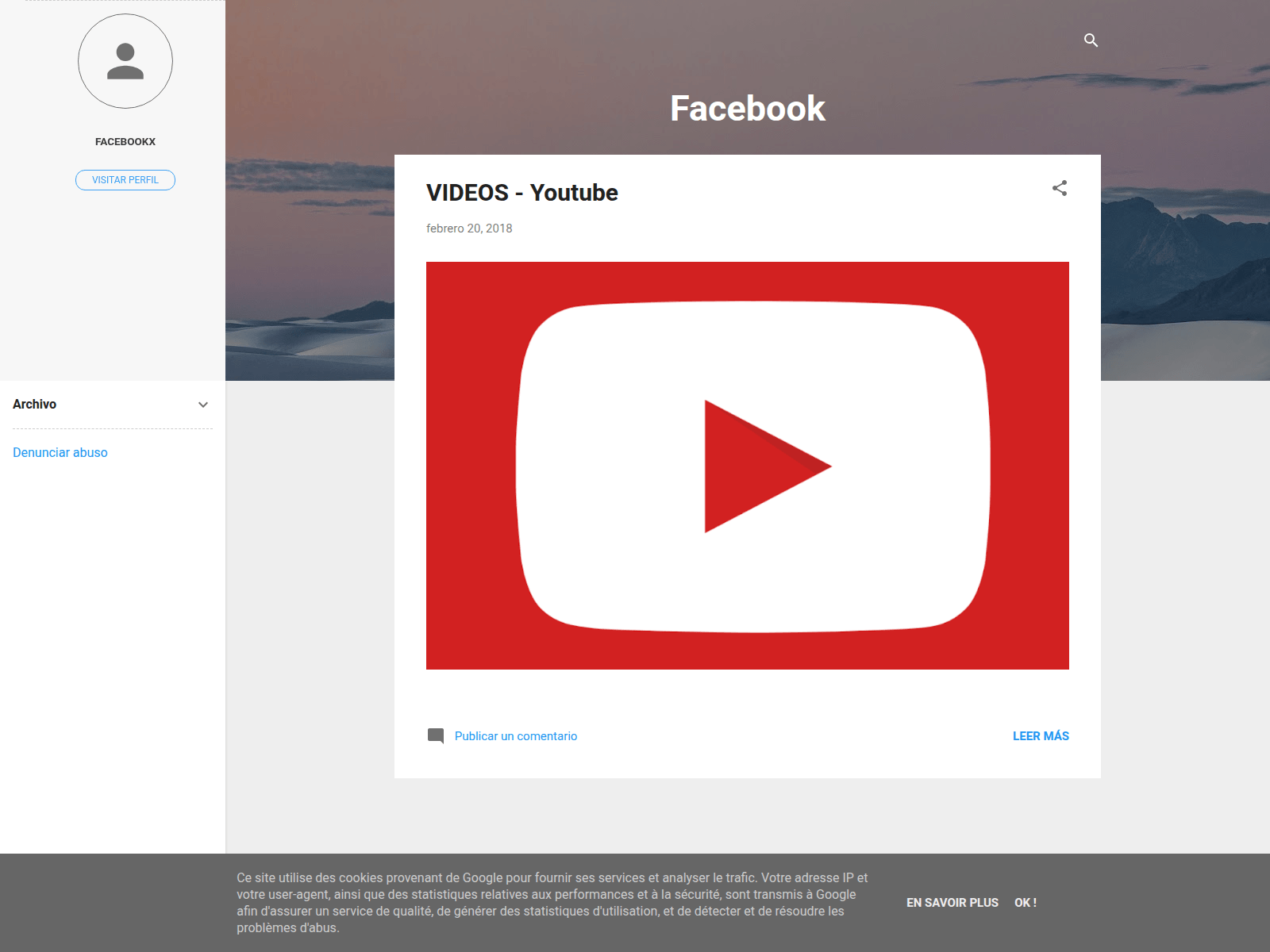The width and height of the screenshot is (1270, 952).
Task: Click the LEER MÁS link
Action: 1041,736
